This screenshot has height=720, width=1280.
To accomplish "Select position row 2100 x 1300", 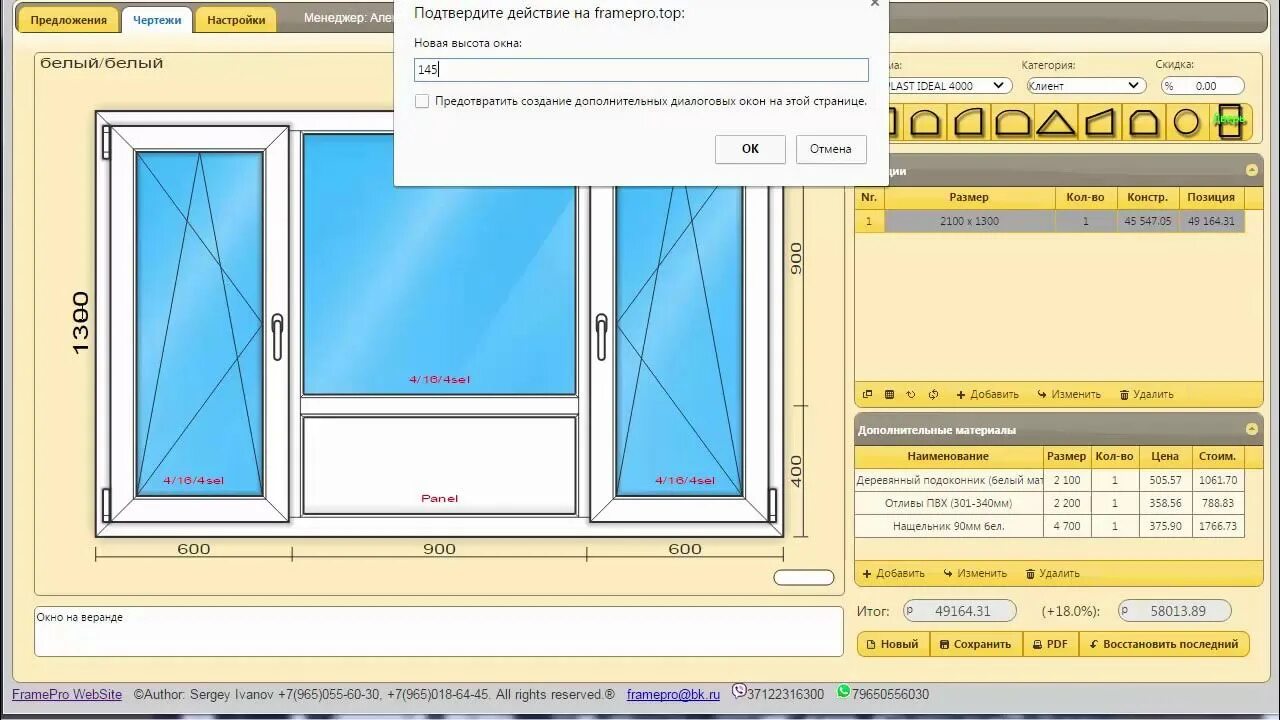I will pos(1050,221).
